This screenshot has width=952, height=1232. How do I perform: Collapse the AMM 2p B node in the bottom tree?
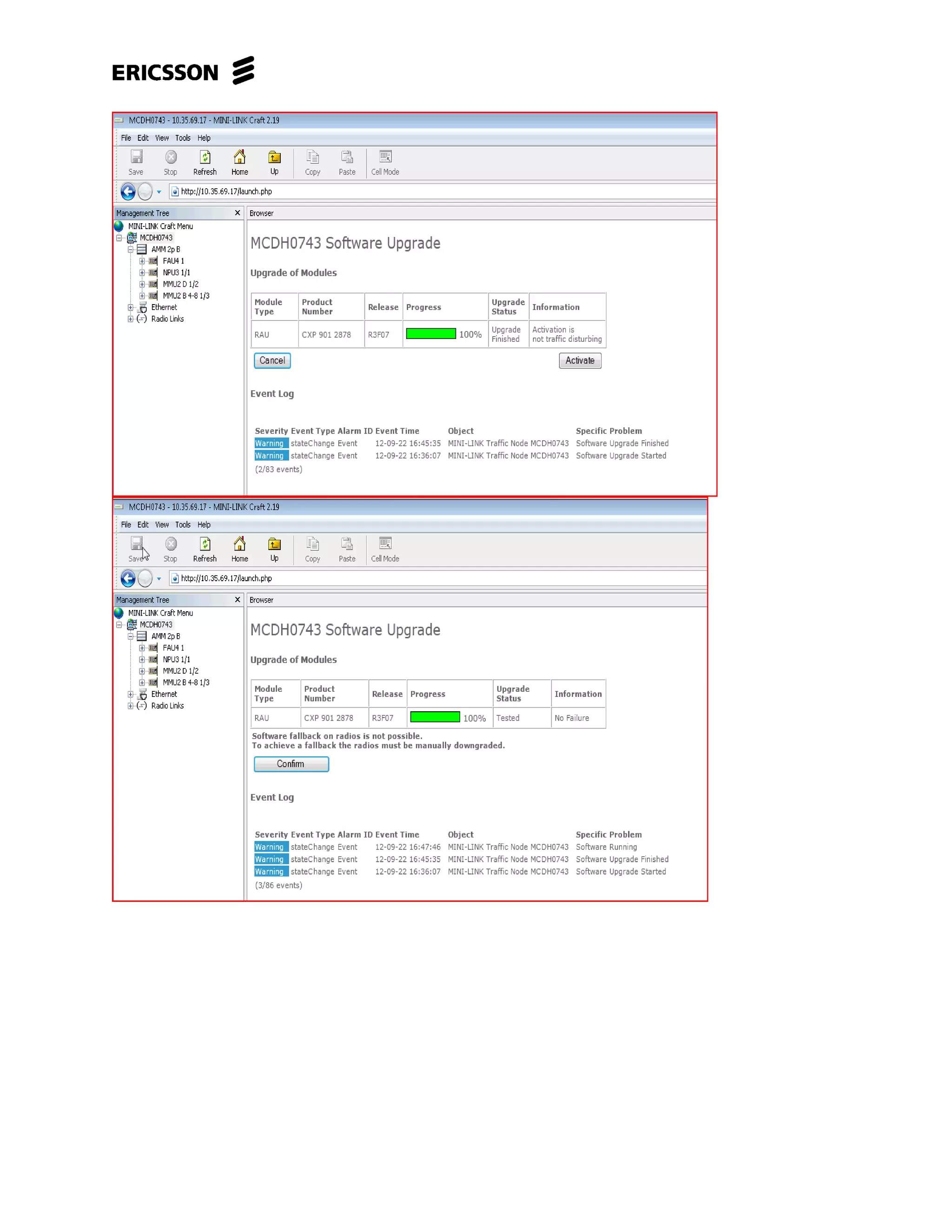tap(131, 636)
